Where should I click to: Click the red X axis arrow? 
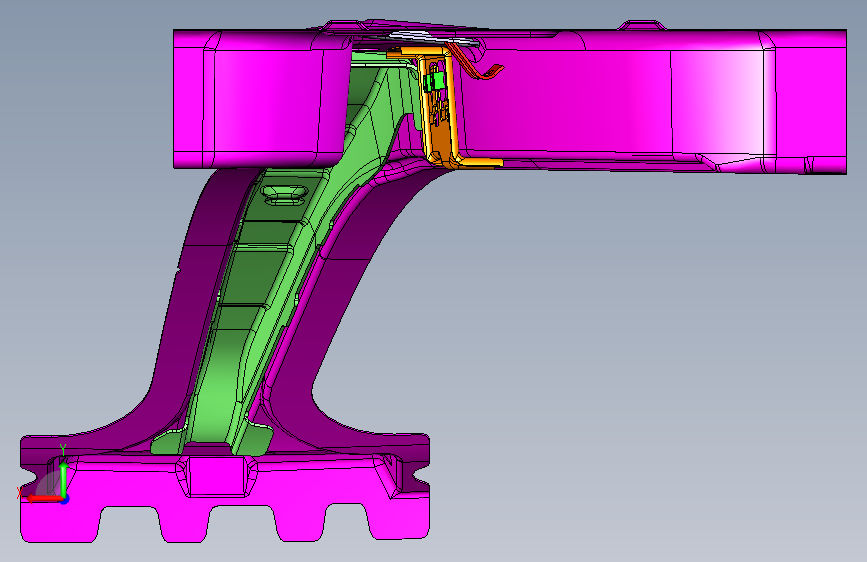pyautogui.click(x=43, y=499)
